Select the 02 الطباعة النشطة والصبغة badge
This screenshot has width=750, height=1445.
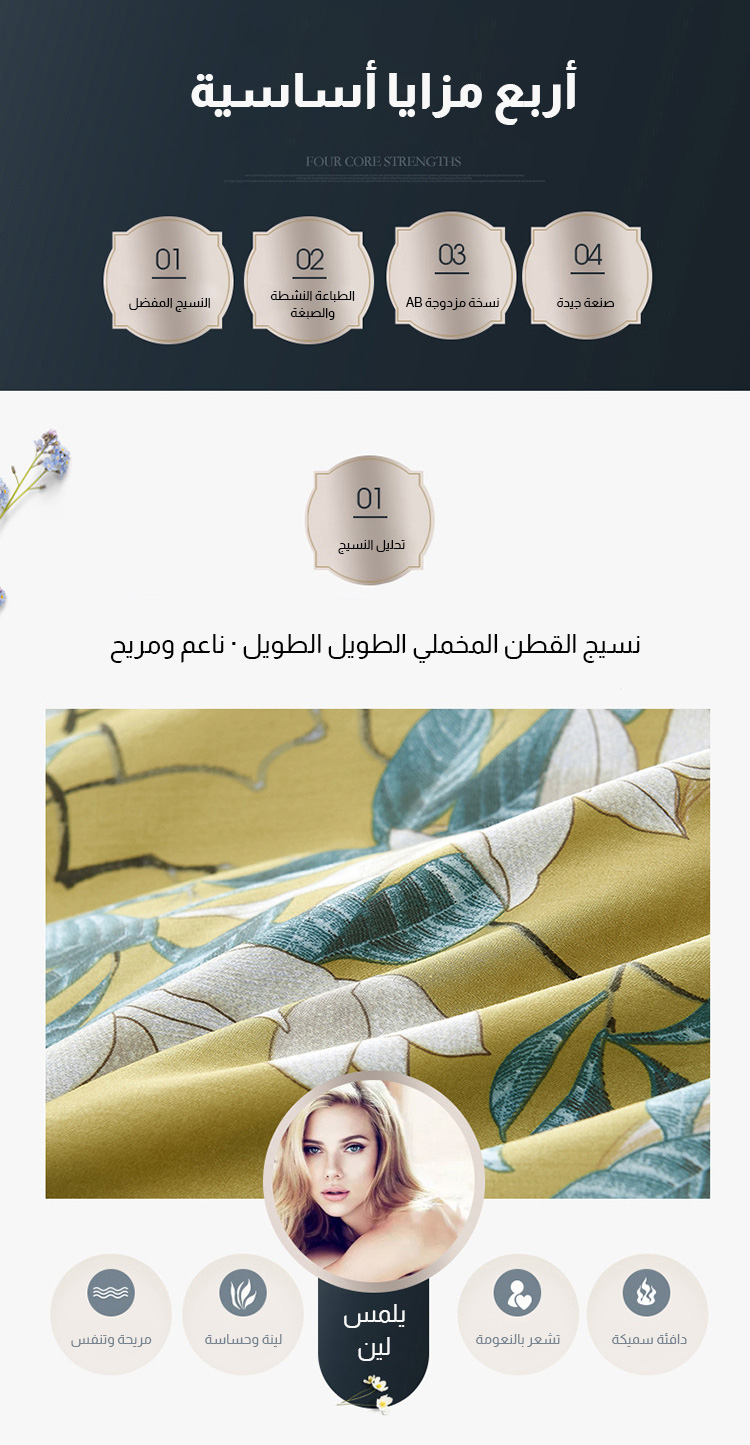point(309,281)
